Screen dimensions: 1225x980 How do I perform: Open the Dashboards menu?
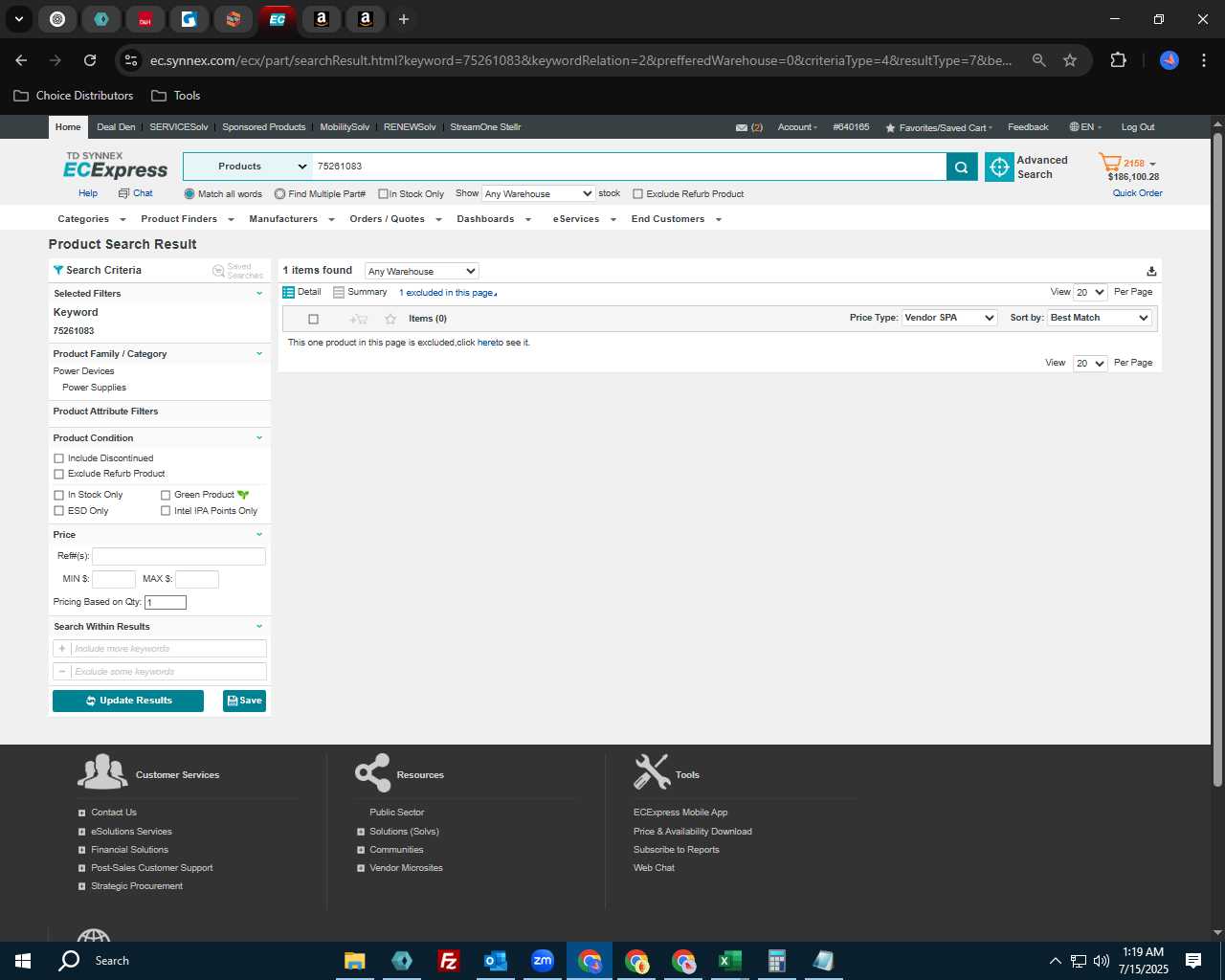pyautogui.click(x=493, y=219)
